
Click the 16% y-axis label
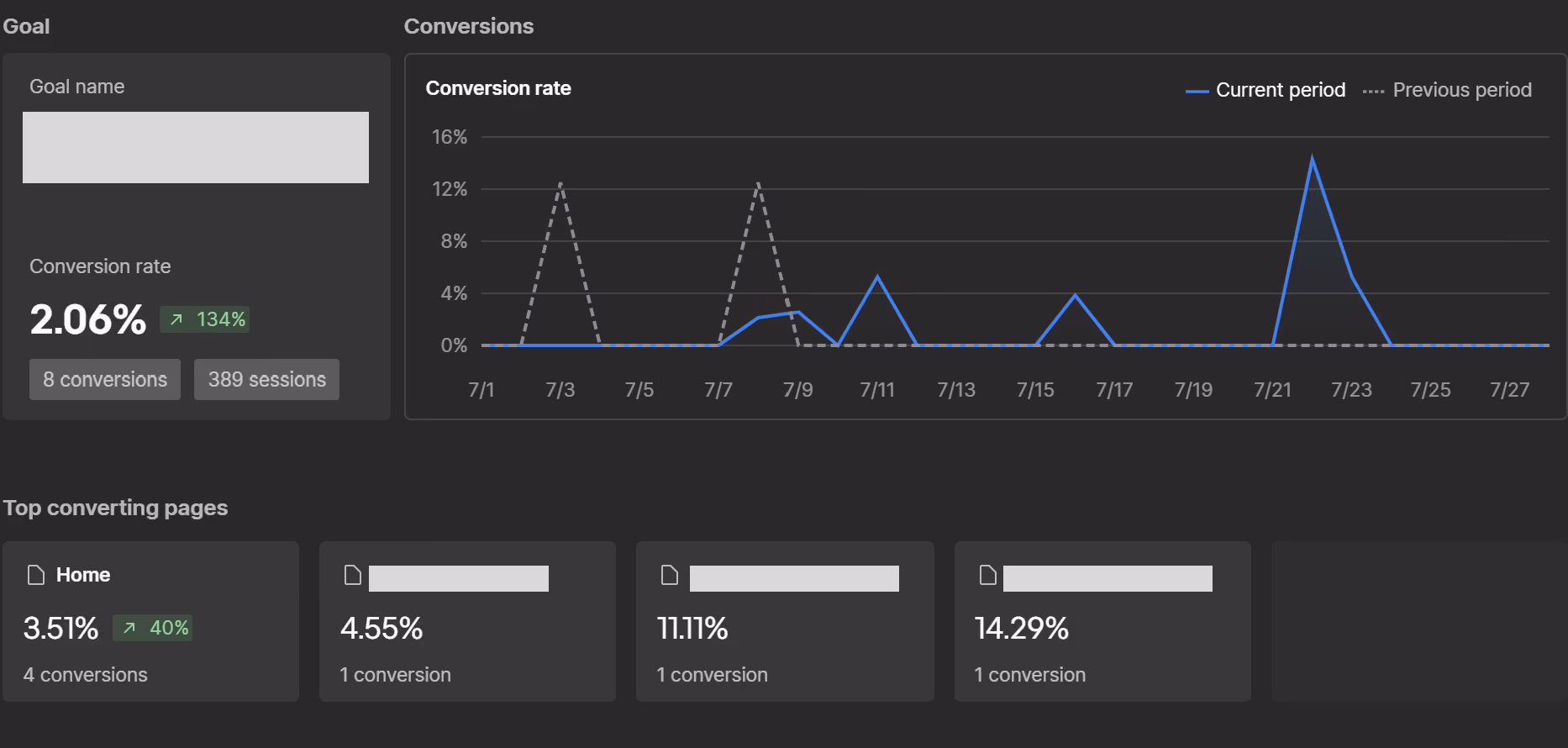pyautogui.click(x=450, y=137)
